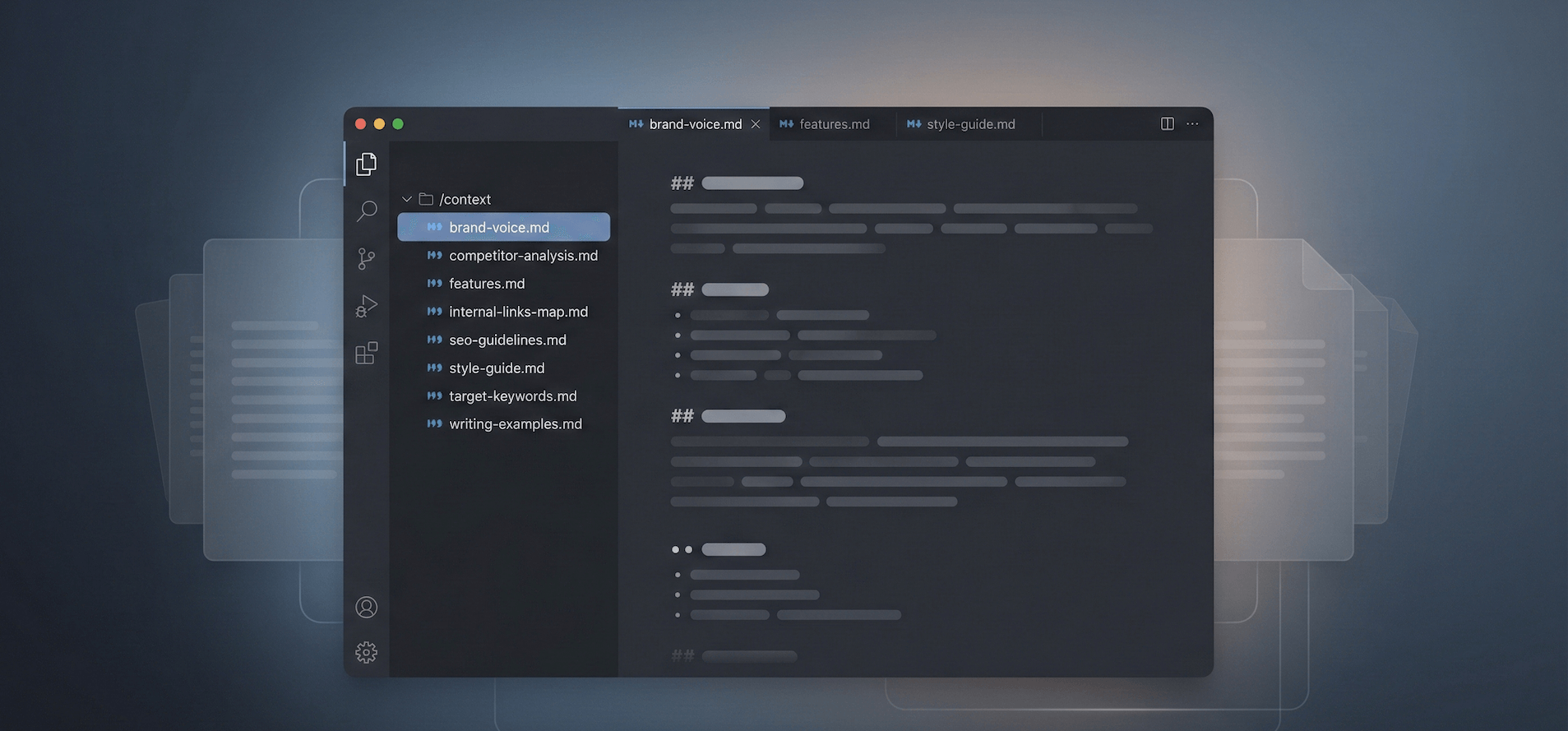Image resolution: width=1568 pixels, height=731 pixels.
Task: Open the Explorer view icon
Action: (367, 164)
